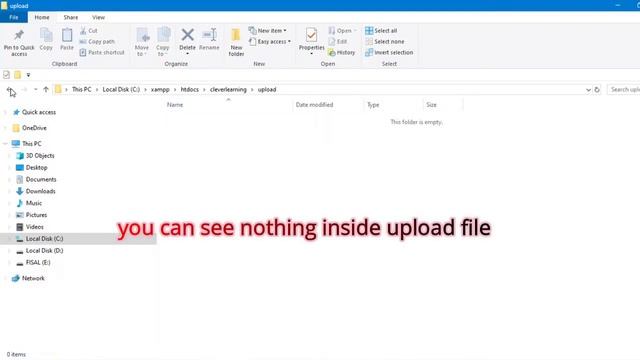Open Desktop in navigation pane

pyautogui.click(x=36, y=167)
